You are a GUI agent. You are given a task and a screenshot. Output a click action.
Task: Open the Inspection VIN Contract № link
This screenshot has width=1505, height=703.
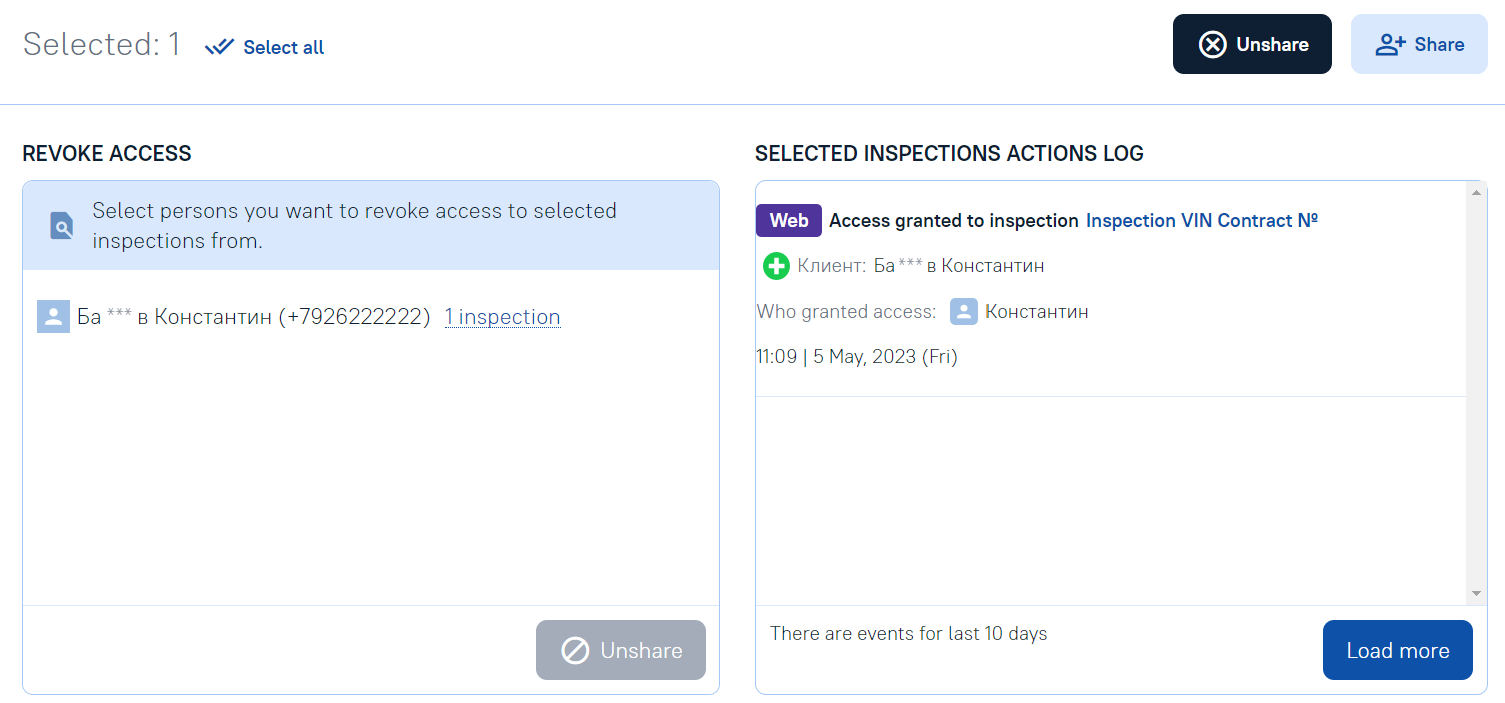pyautogui.click(x=1202, y=220)
